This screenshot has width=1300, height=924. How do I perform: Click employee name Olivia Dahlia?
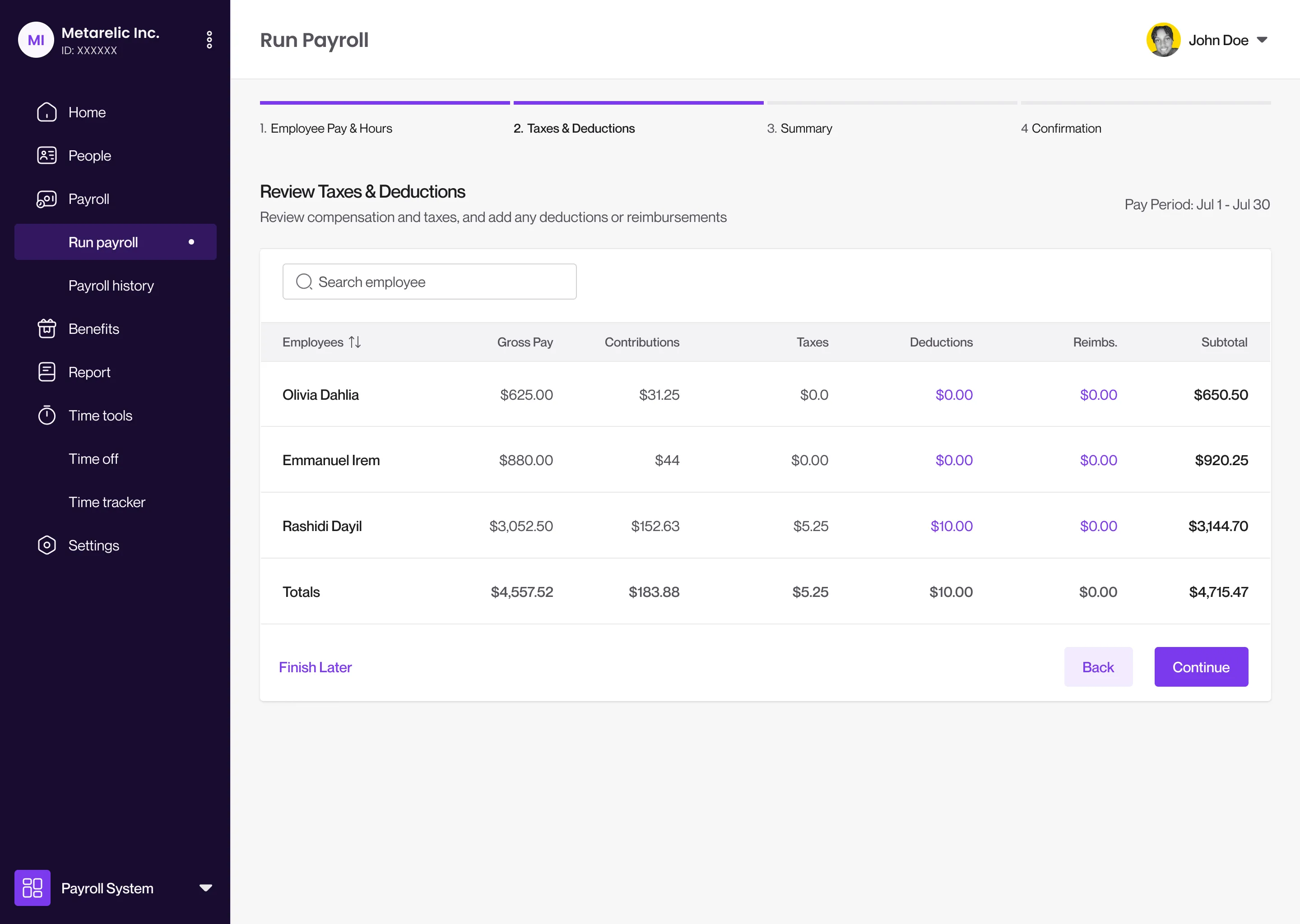320,394
